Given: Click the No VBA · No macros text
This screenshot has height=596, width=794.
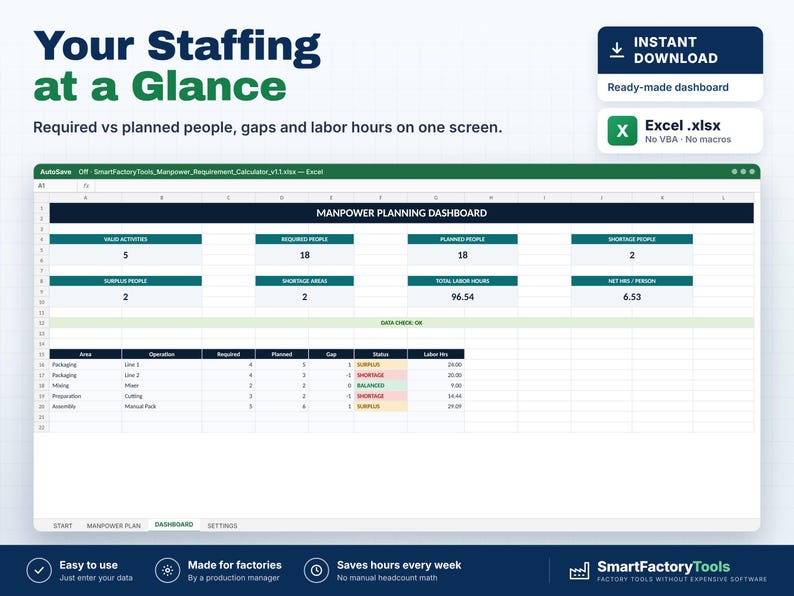Looking at the screenshot, I should click(x=688, y=139).
